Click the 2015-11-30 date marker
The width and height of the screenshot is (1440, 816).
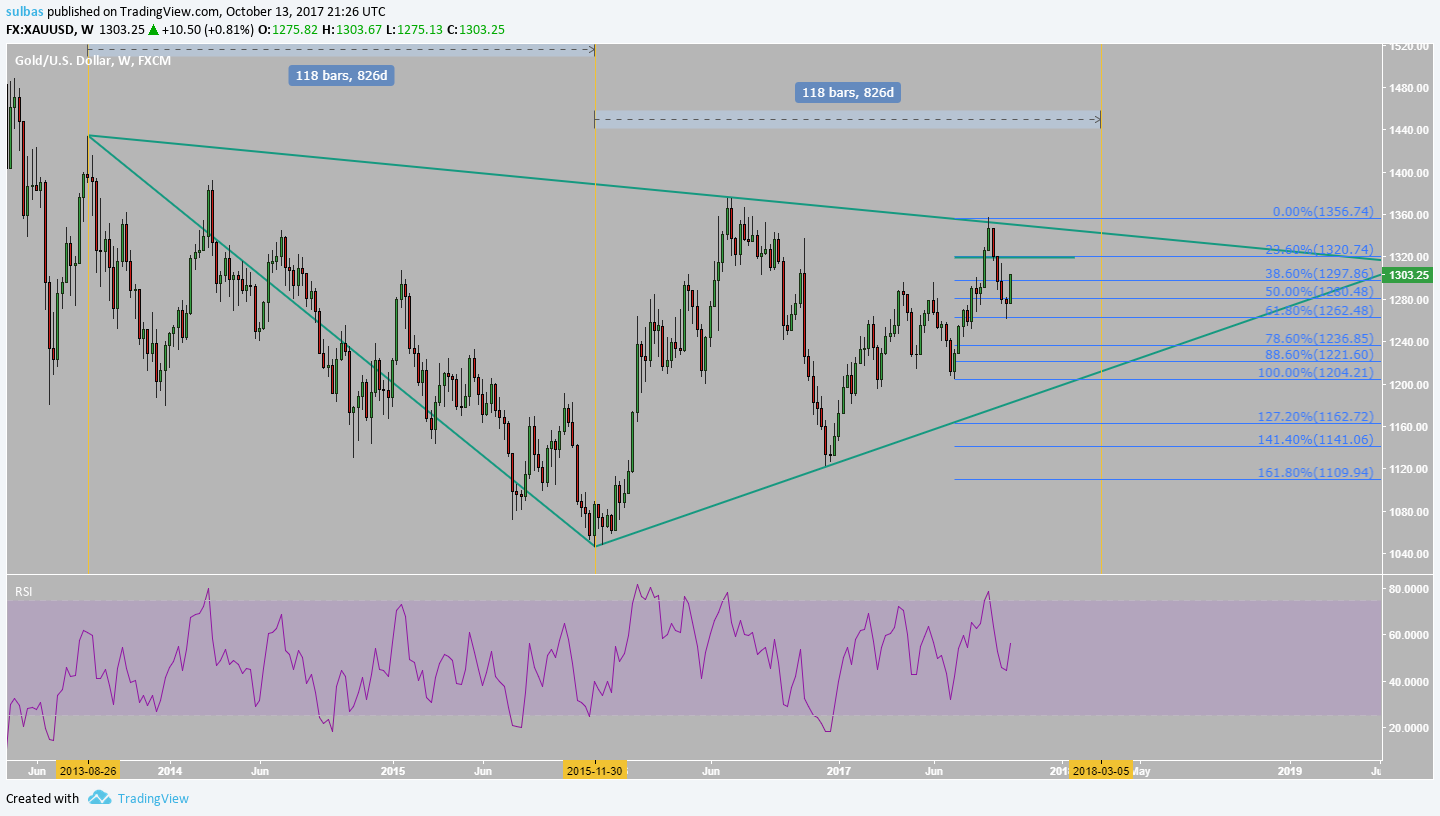pyautogui.click(x=595, y=771)
